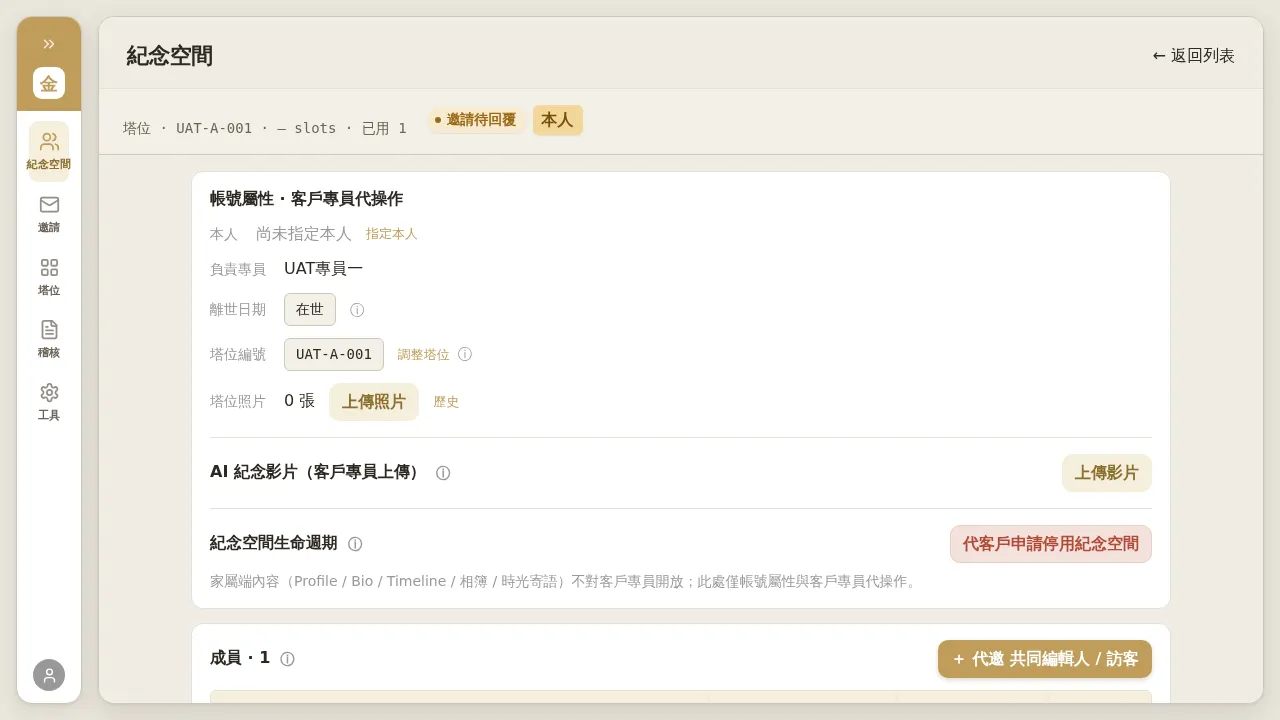Click the 調整塔位 link
The image size is (1280, 720).
424,354
